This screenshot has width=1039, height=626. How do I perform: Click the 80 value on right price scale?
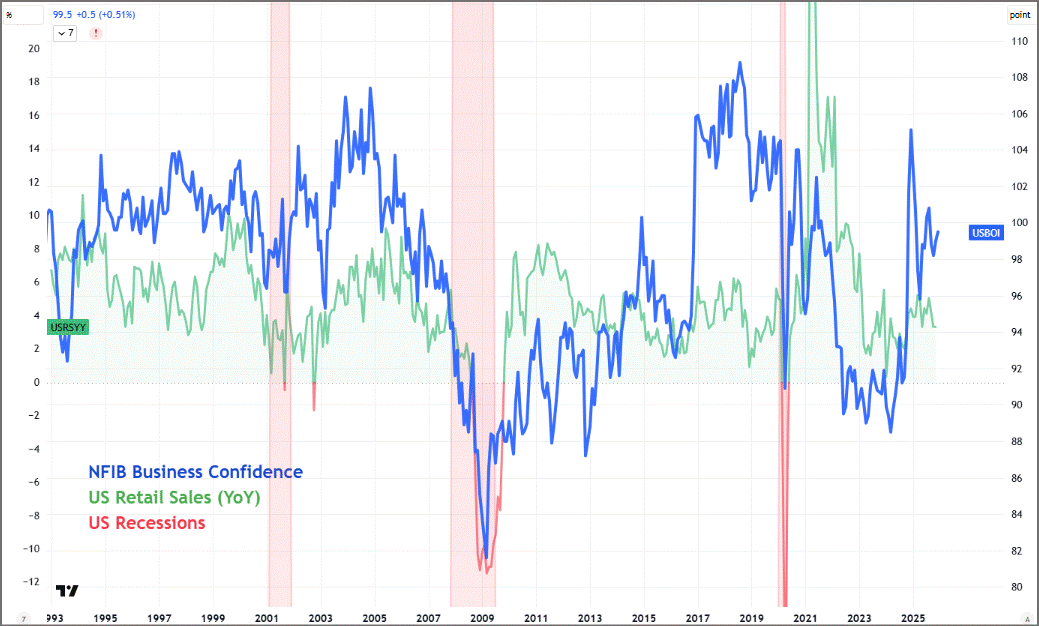[x=1016, y=587]
